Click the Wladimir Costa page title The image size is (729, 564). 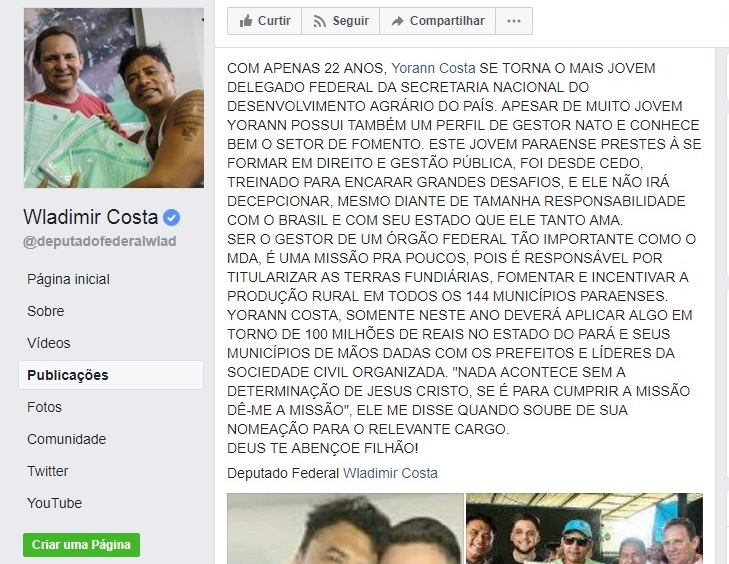pyautogui.click(x=91, y=217)
